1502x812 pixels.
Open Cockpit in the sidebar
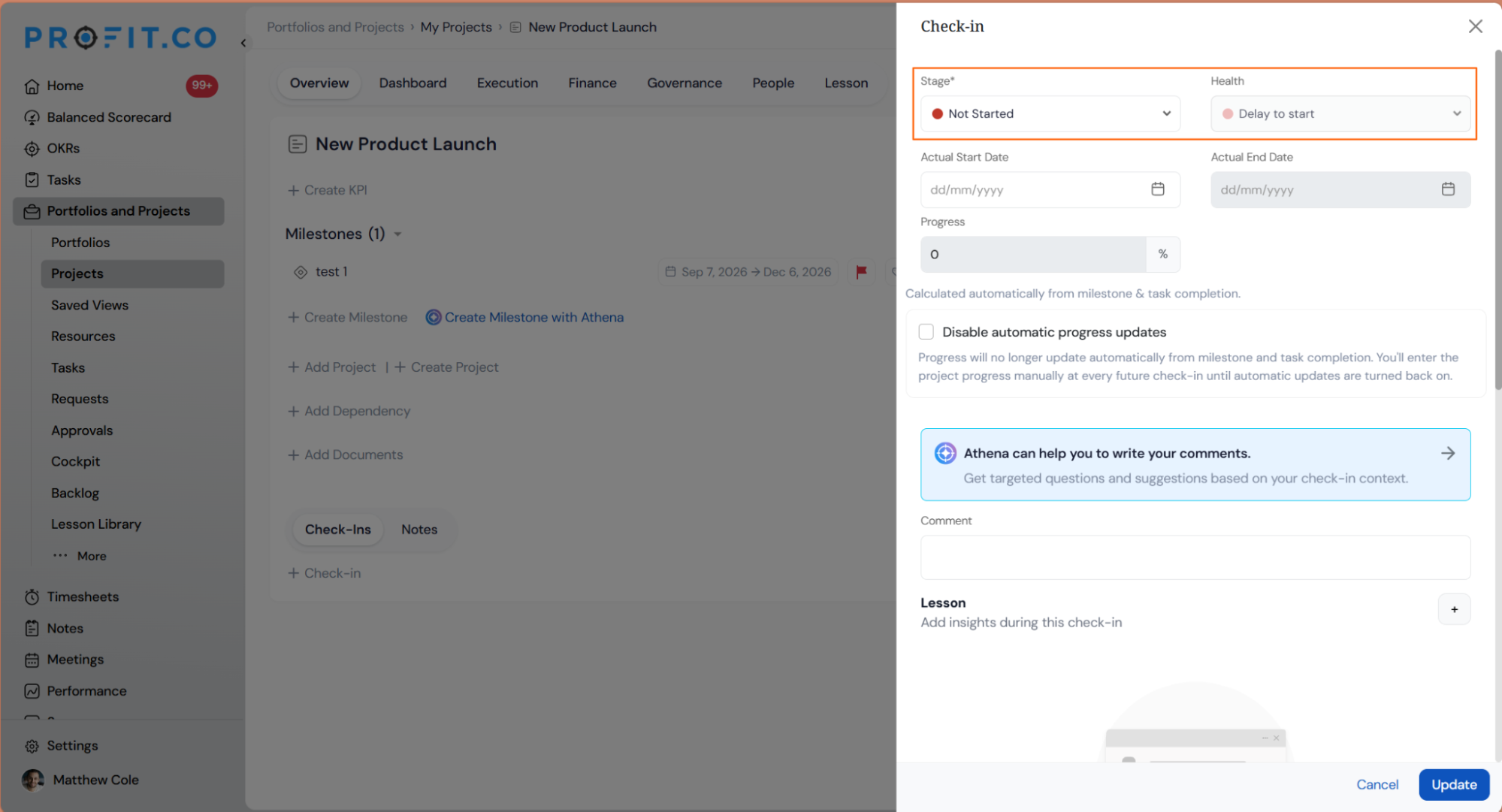75,462
